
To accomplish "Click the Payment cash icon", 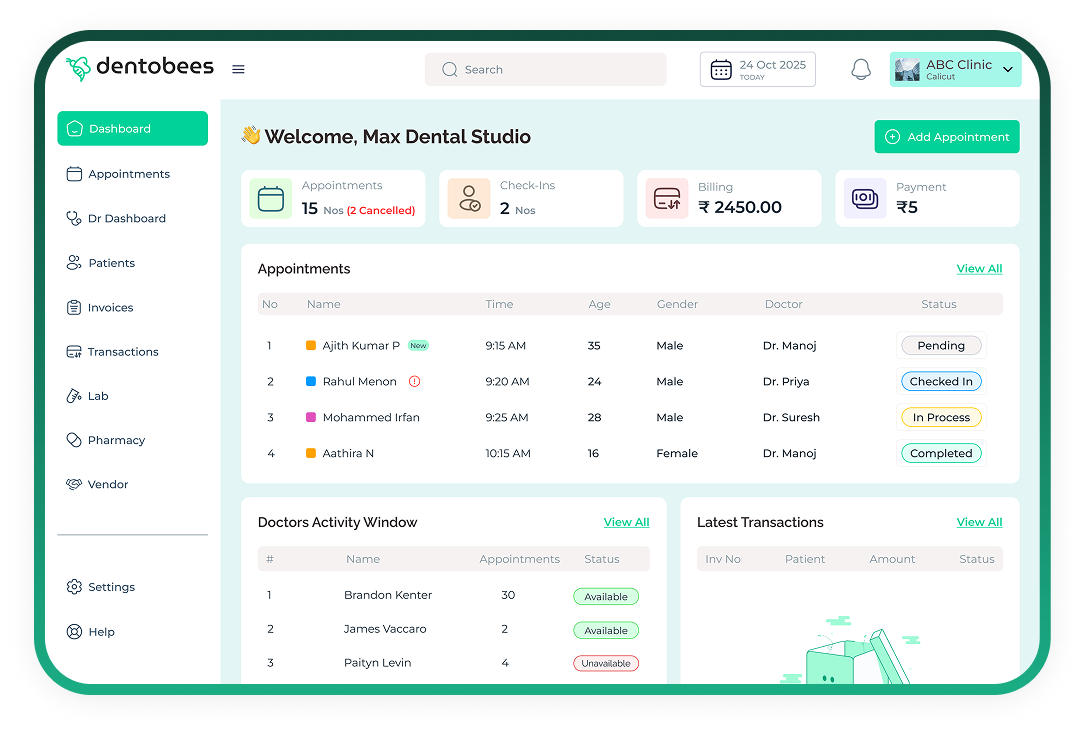I will coord(864,199).
